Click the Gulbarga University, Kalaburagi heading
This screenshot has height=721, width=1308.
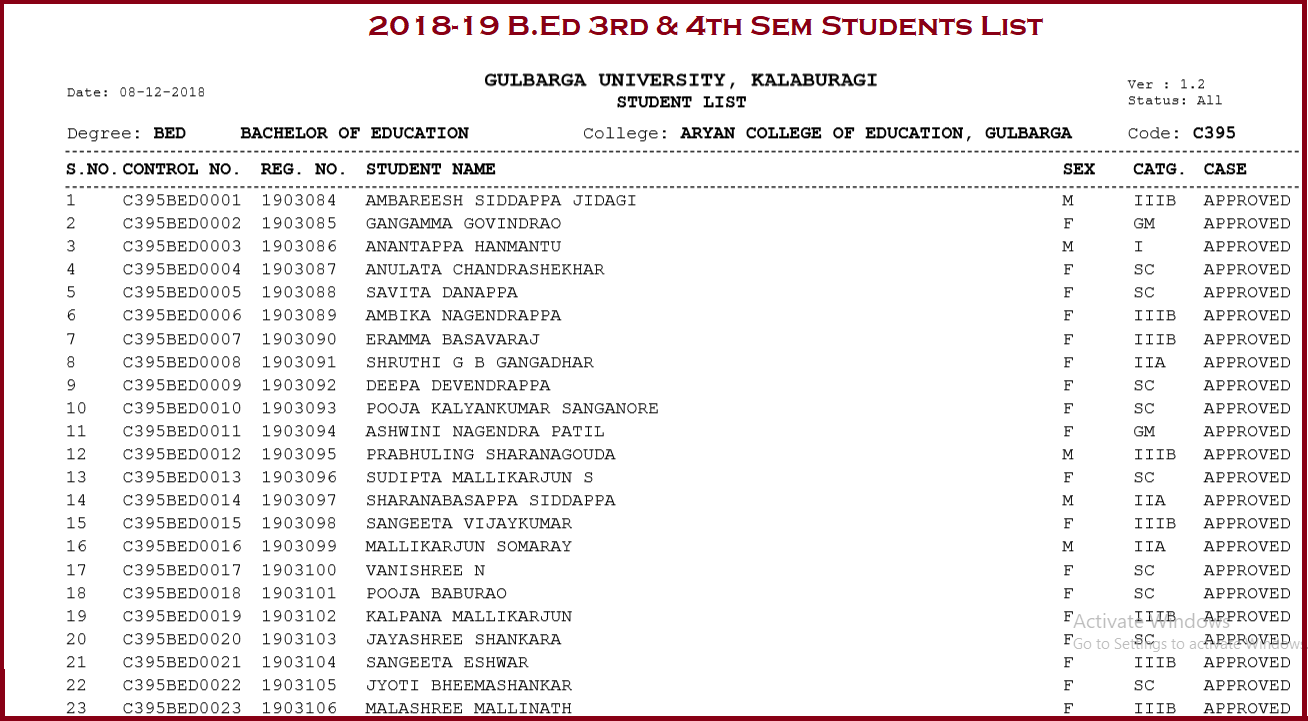[x=680, y=80]
